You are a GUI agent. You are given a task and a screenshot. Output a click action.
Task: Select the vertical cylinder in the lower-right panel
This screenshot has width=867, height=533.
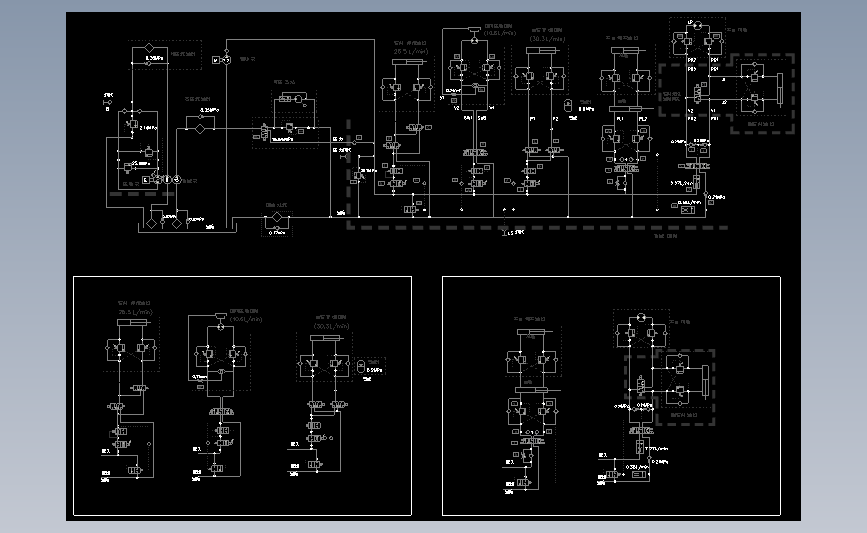pyautogui.click(x=705, y=381)
